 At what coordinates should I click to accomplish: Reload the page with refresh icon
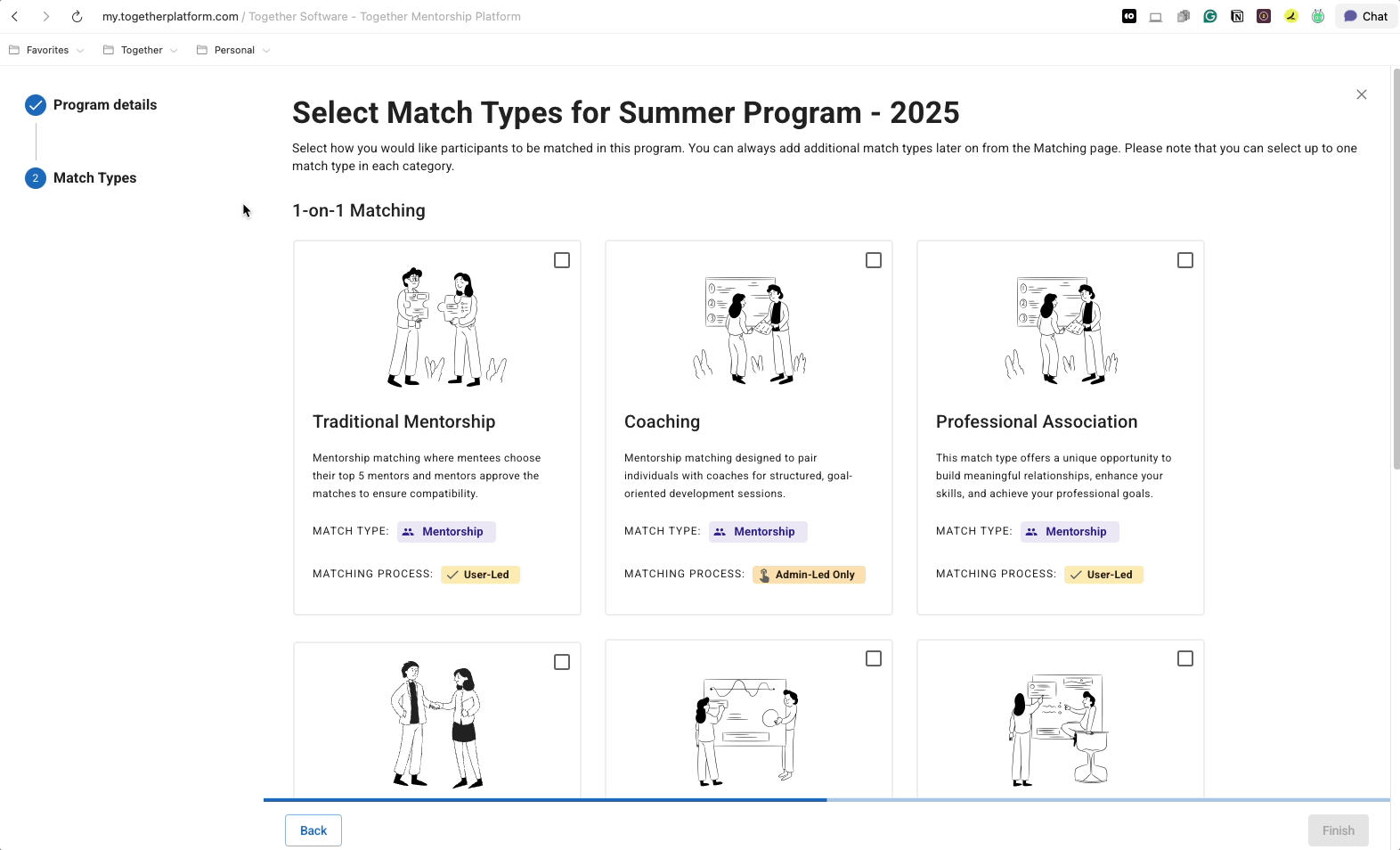point(77,16)
